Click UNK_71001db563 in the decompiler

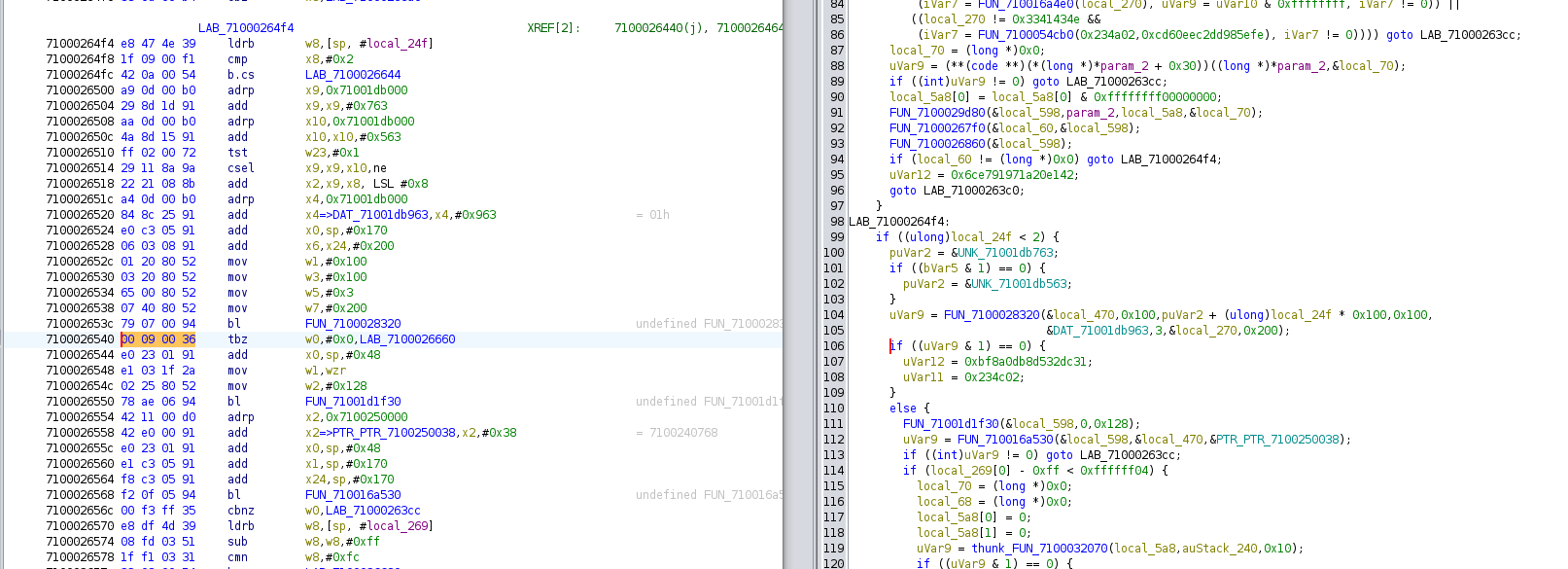tap(1020, 284)
